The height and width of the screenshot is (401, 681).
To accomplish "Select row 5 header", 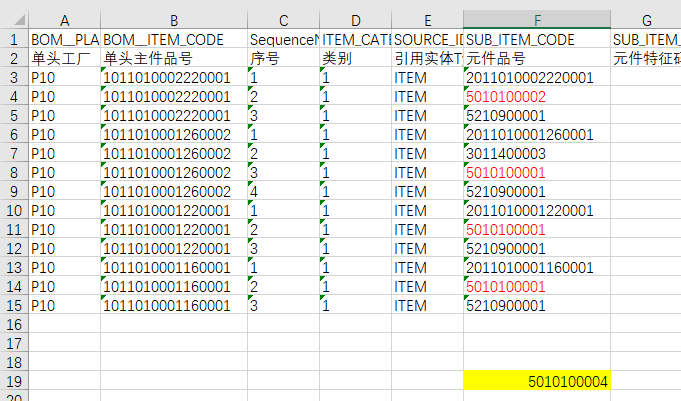I will (x=14, y=116).
